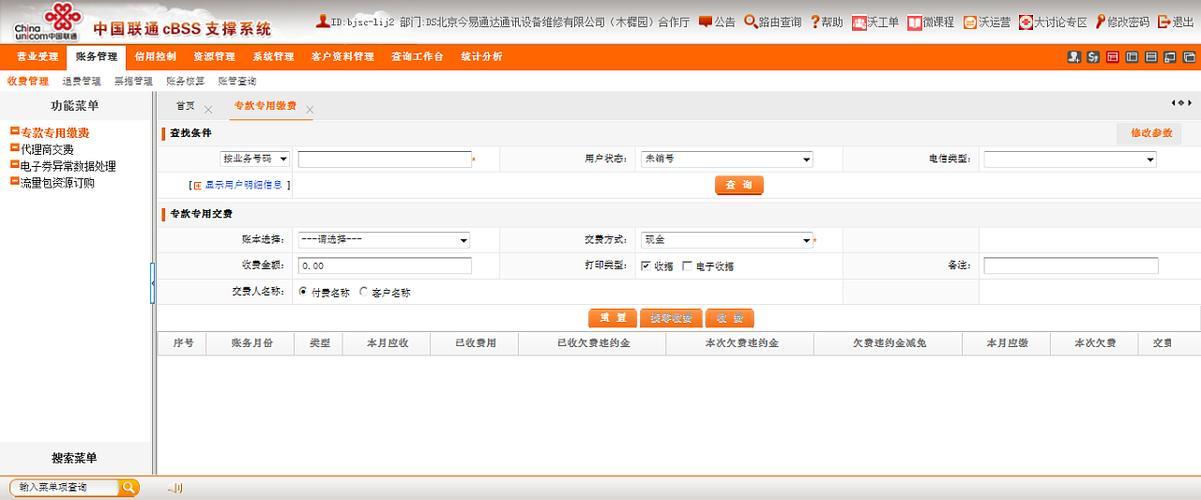Click the tab scroll arrows at top right

[1182, 103]
